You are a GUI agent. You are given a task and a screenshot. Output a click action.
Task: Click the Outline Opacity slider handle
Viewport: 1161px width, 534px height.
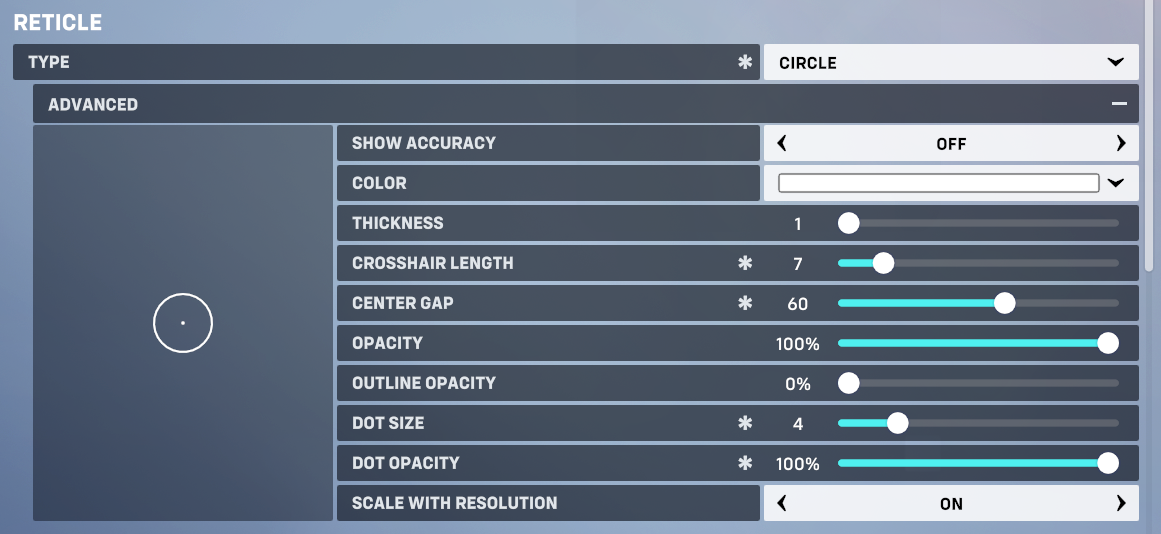coord(849,383)
